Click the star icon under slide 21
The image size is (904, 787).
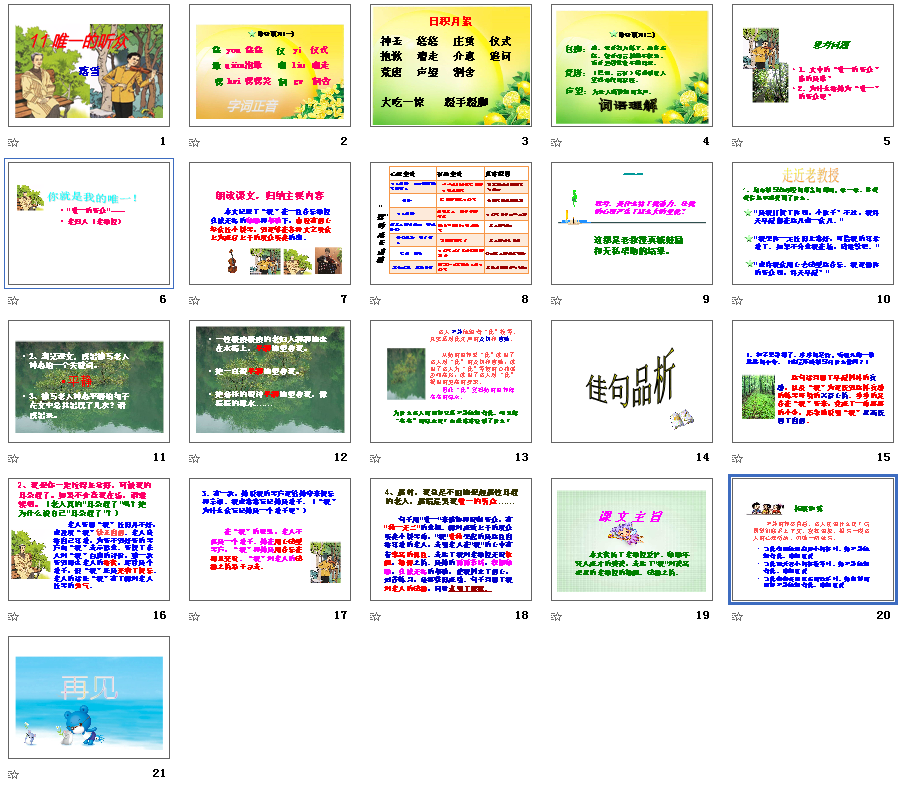click(13, 773)
